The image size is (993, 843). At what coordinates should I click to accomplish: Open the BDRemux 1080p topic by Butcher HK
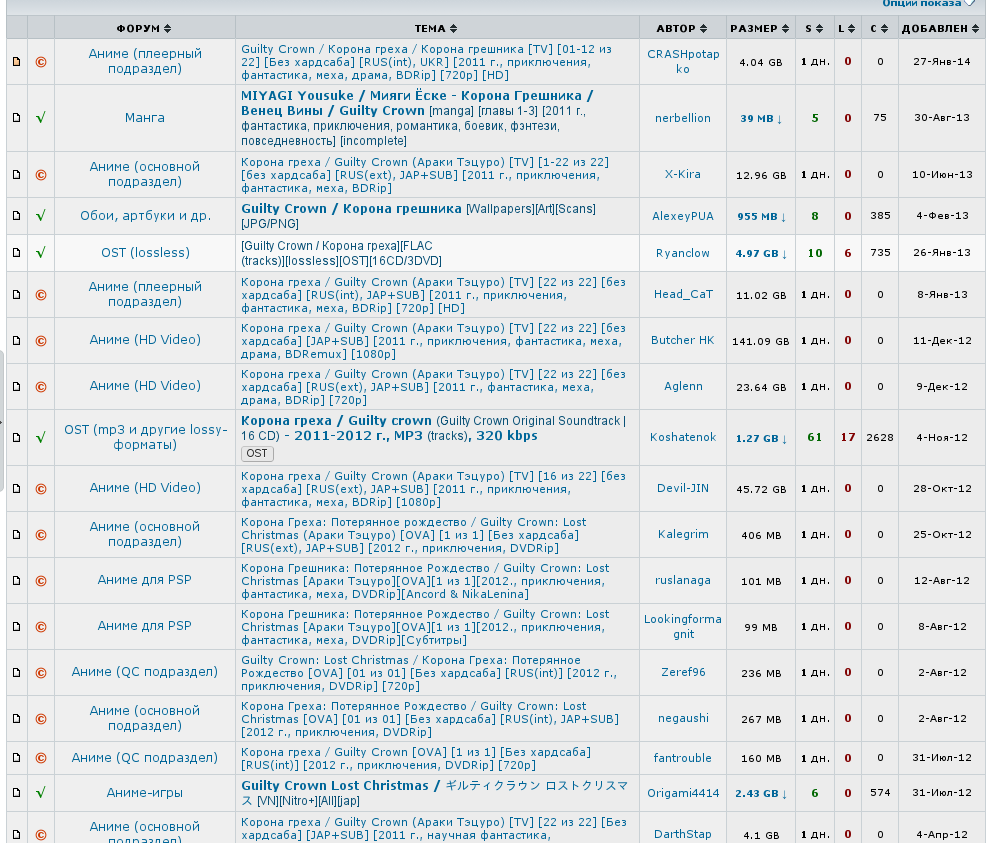click(x=433, y=341)
